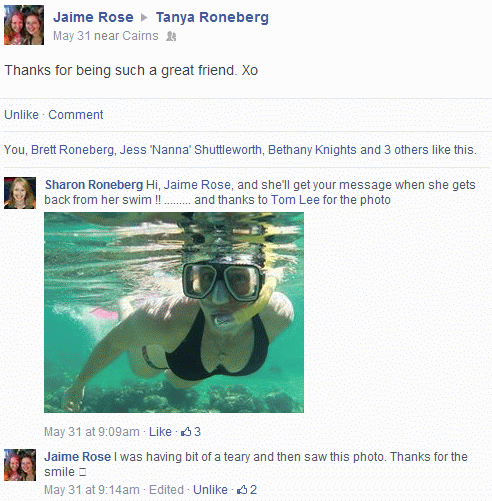Click the Jaime Rose name in post header

pos(93,17)
